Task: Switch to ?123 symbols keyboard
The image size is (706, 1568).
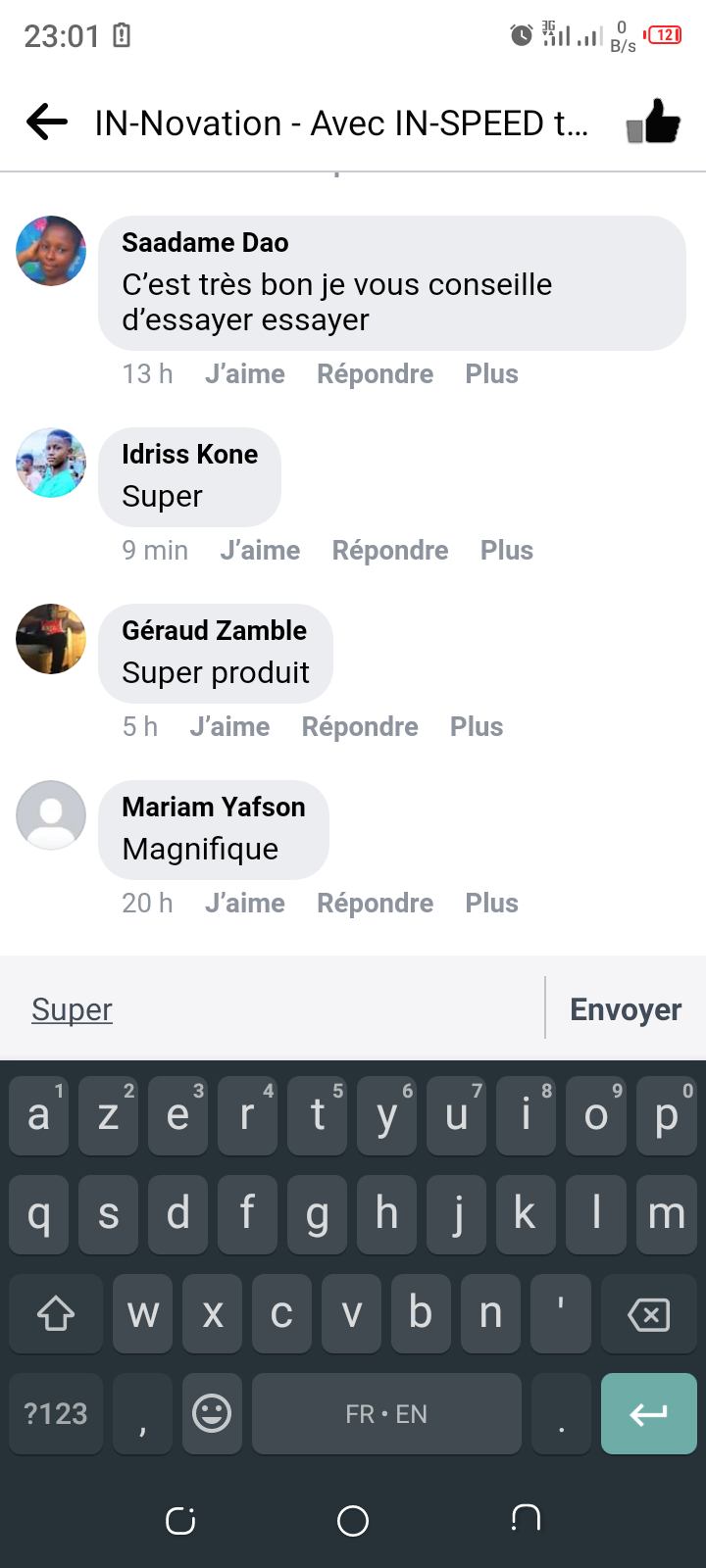Action: [x=56, y=1414]
